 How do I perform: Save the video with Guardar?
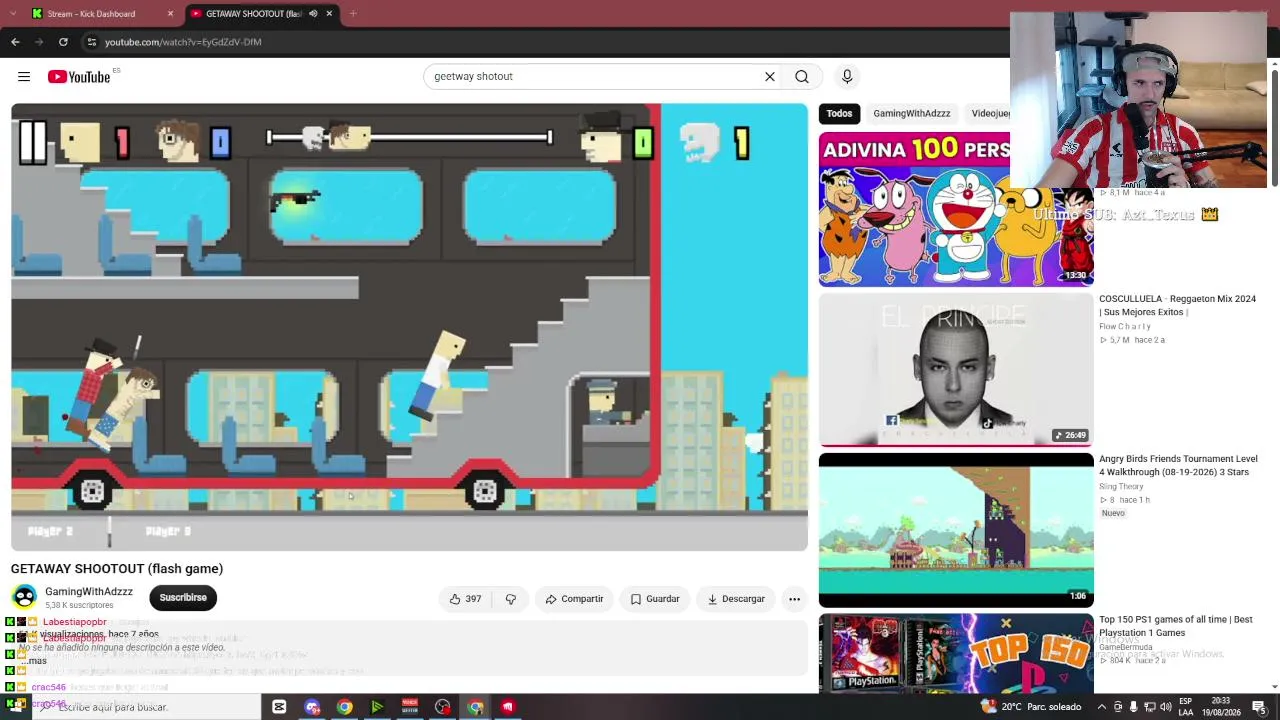[x=654, y=599]
